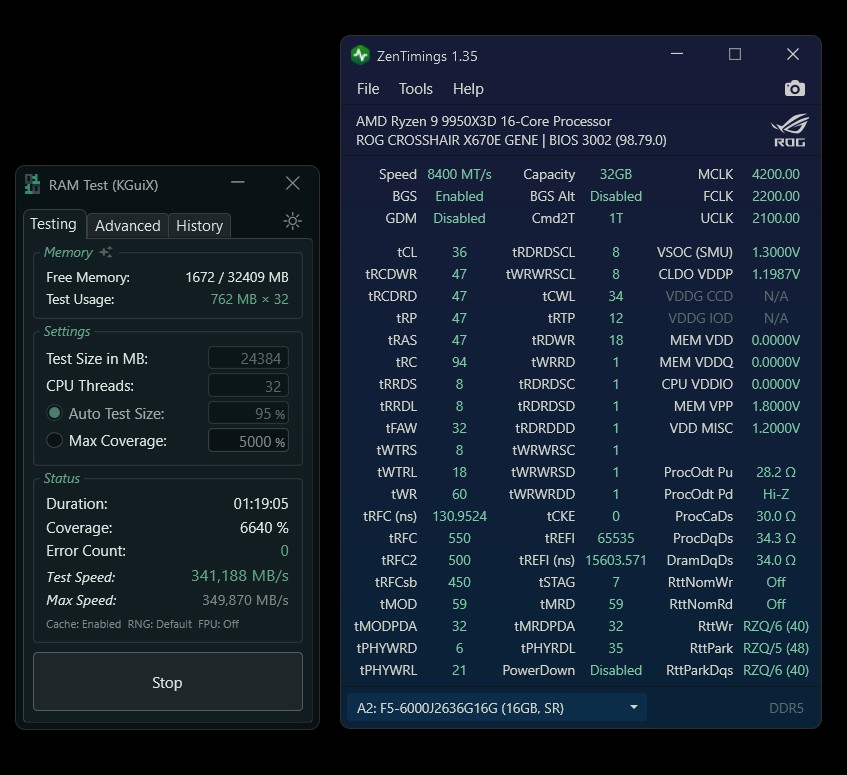The width and height of the screenshot is (847, 775).
Task: Click the Test Usage value 762 MB × 32
Action: point(249,299)
